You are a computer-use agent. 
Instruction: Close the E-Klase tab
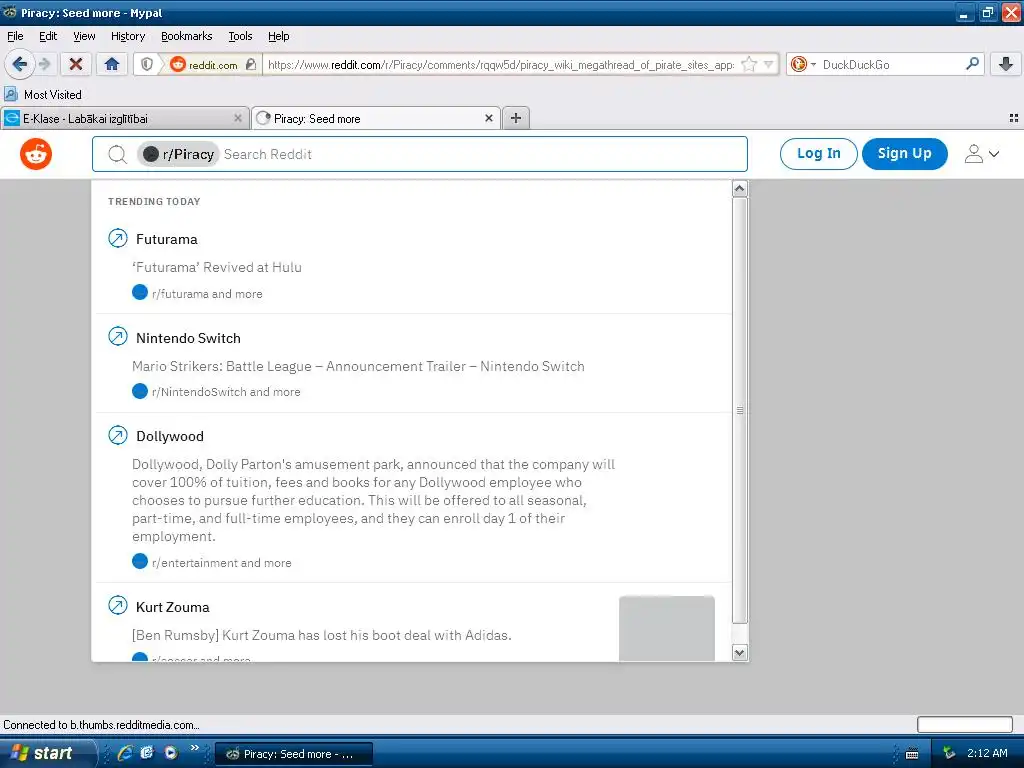238,118
